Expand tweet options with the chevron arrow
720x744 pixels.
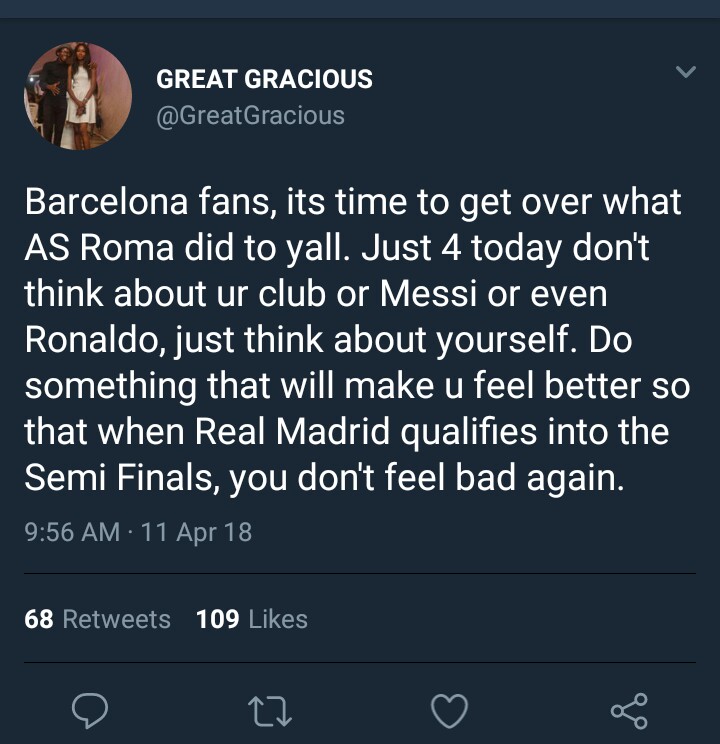tap(685, 72)
